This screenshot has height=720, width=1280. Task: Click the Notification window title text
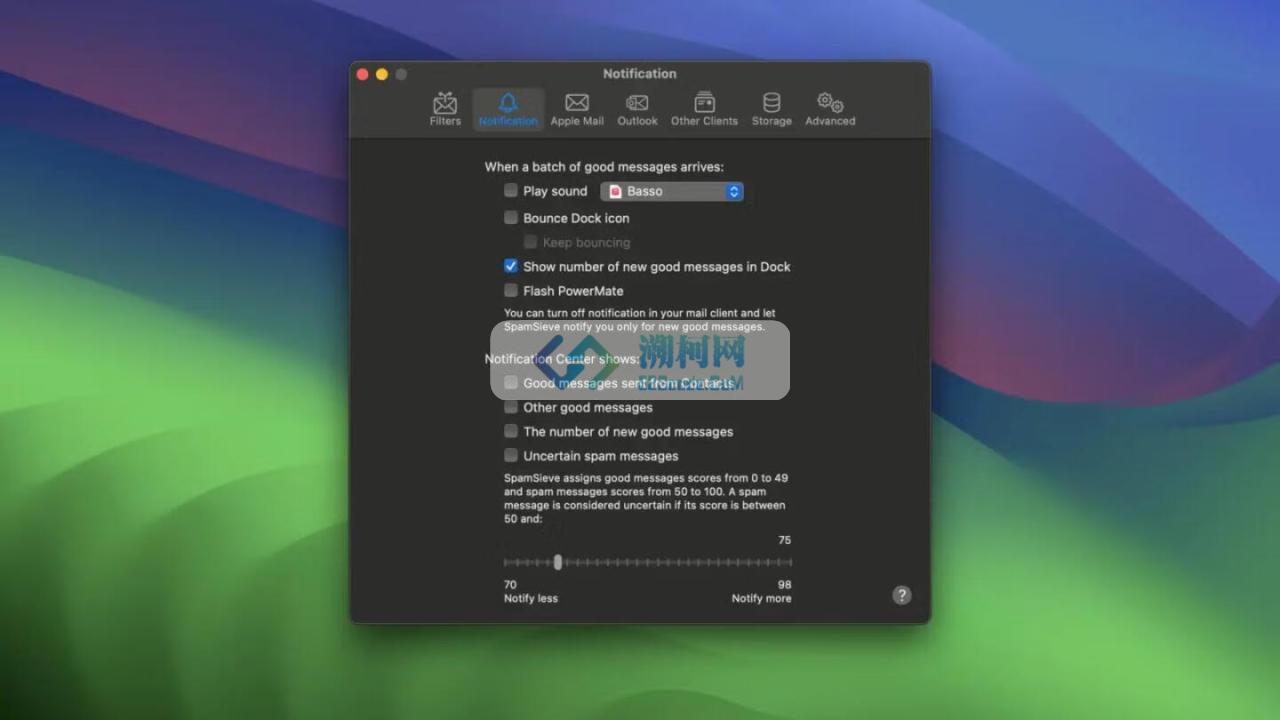pos(640,73)
